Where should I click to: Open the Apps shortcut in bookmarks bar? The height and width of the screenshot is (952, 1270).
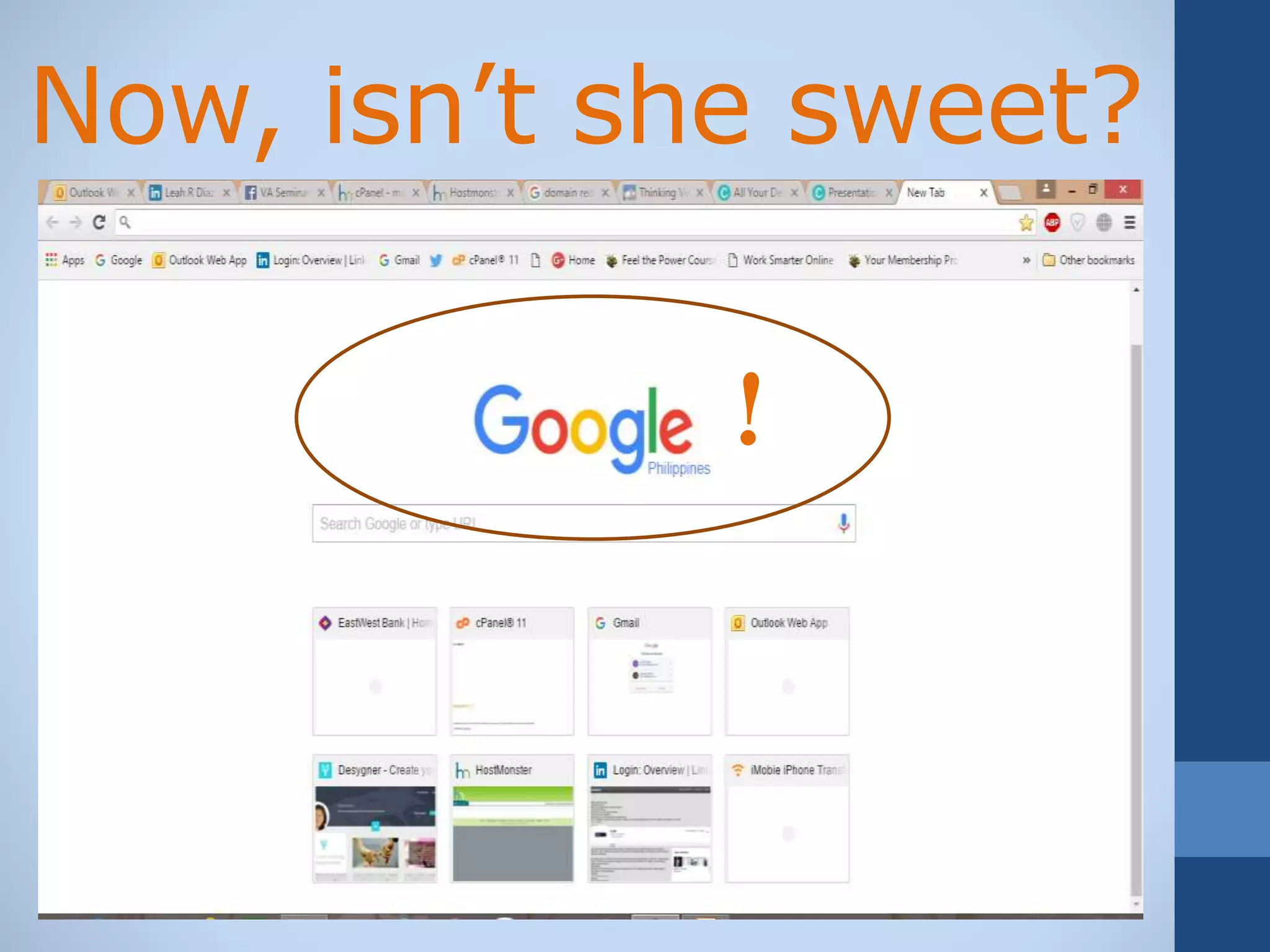64,260
